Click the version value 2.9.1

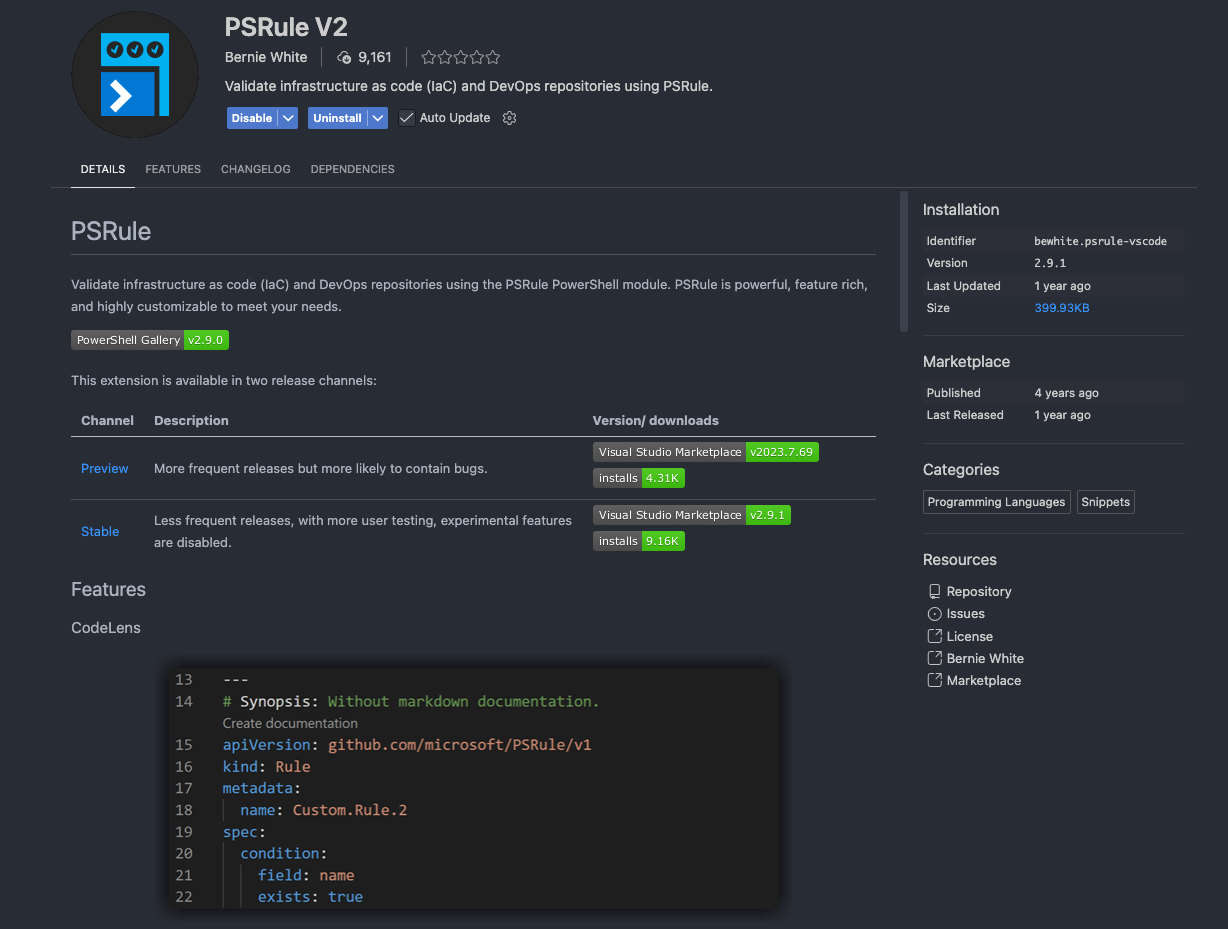(1049, 263)
